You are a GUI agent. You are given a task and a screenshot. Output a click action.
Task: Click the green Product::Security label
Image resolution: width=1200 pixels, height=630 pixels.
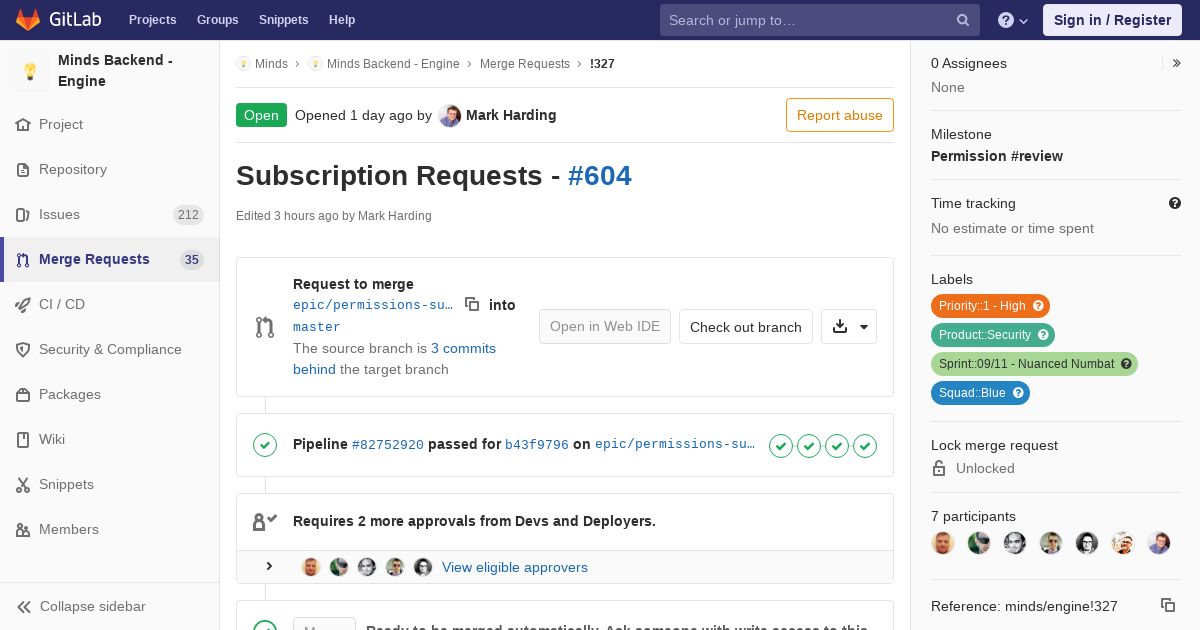point(993,335)
